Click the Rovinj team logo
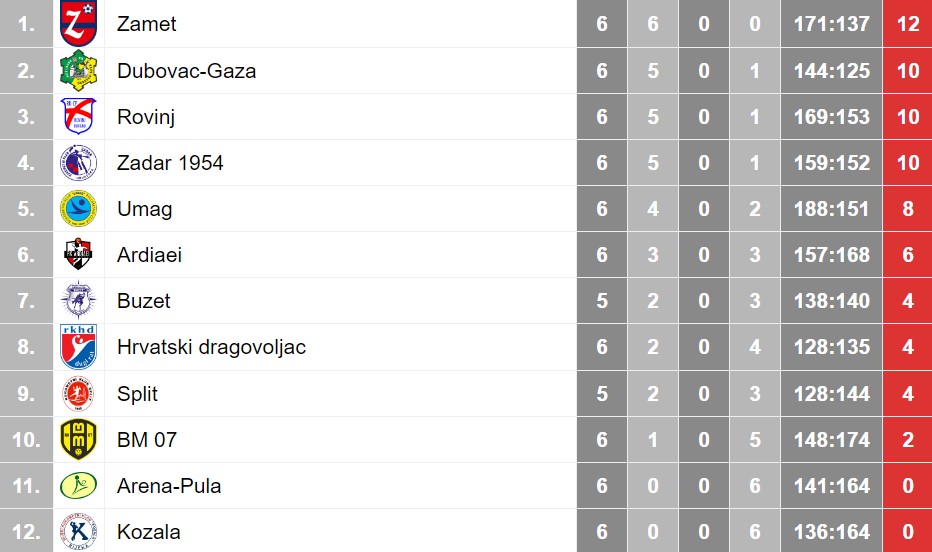The image size is (932, 552). pos(78,117)
